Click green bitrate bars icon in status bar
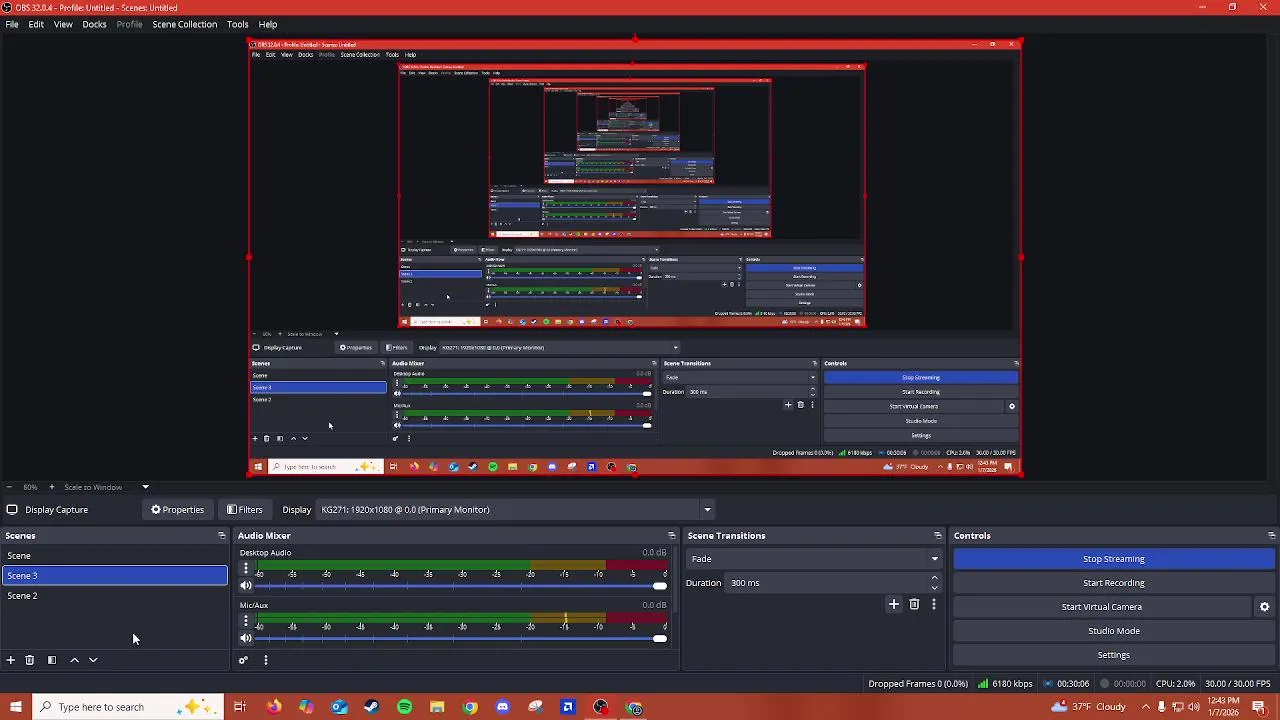Screen dimensions: 1280x720 (x=983, y=684)
